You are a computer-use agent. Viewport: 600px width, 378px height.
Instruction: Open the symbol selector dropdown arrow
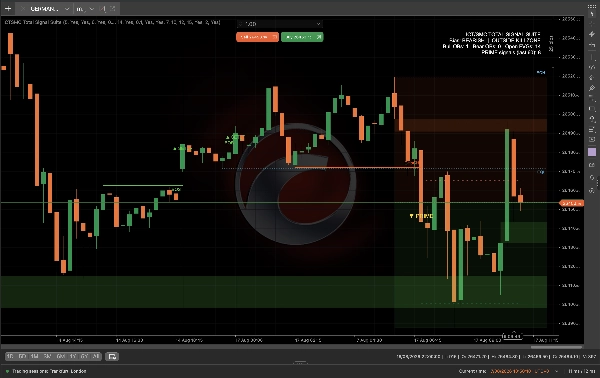[x=67, y=8]
